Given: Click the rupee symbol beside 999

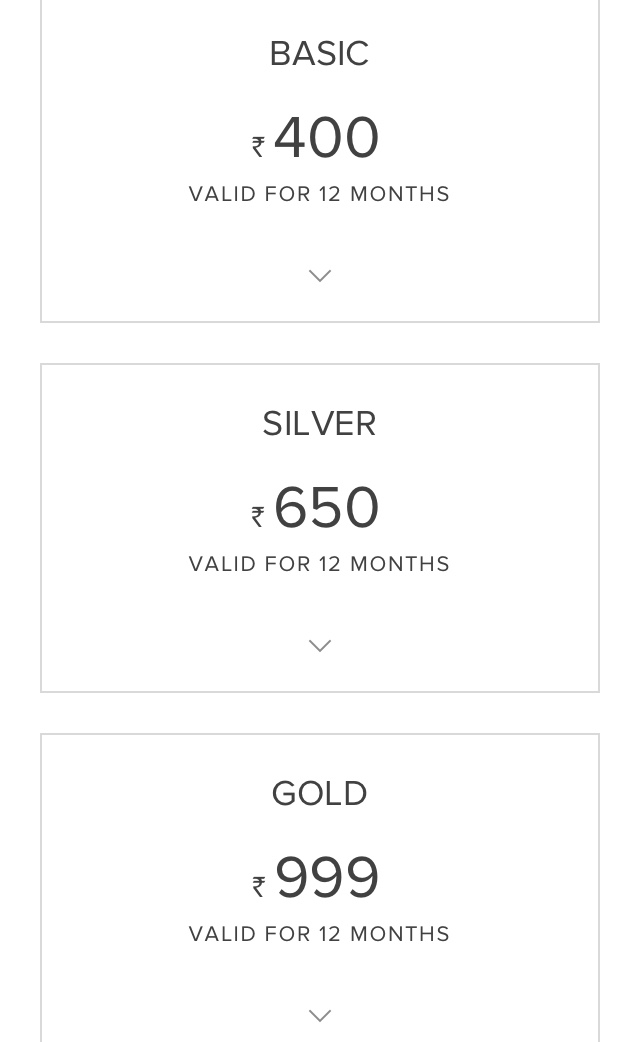Looking at the screenshot, I should 258,886.
